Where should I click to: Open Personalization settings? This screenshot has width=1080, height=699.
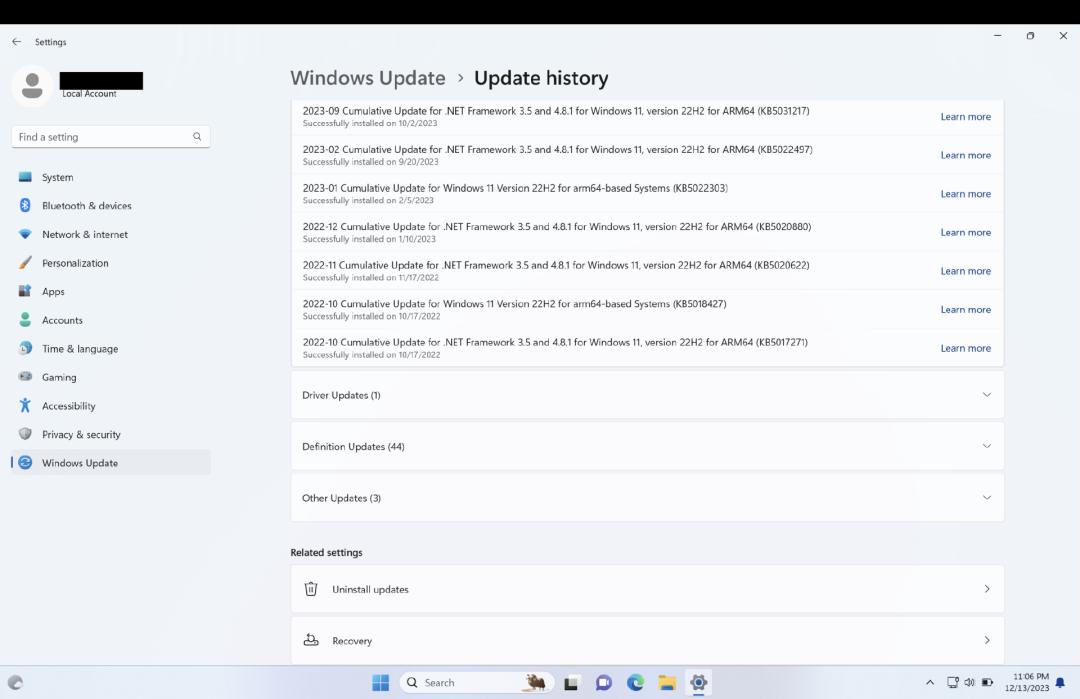click(x=110, y=262)
